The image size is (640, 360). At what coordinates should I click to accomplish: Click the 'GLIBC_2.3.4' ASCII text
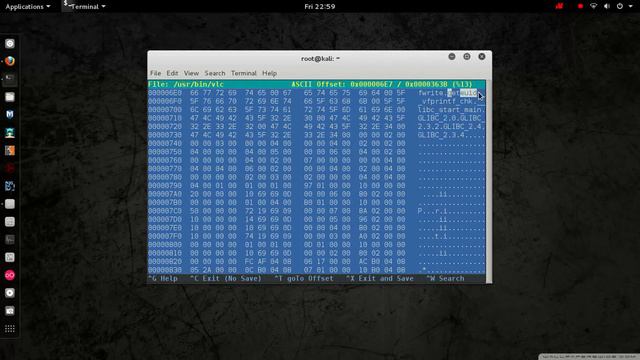441,135
